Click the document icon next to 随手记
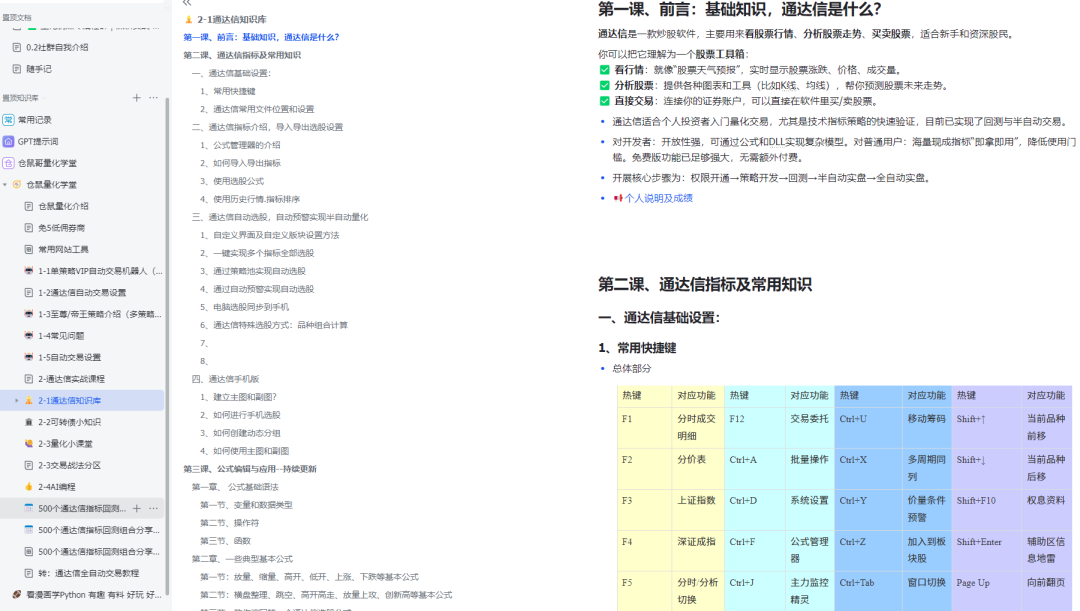Screen dimensions: 1080x611 pos(17,69)
